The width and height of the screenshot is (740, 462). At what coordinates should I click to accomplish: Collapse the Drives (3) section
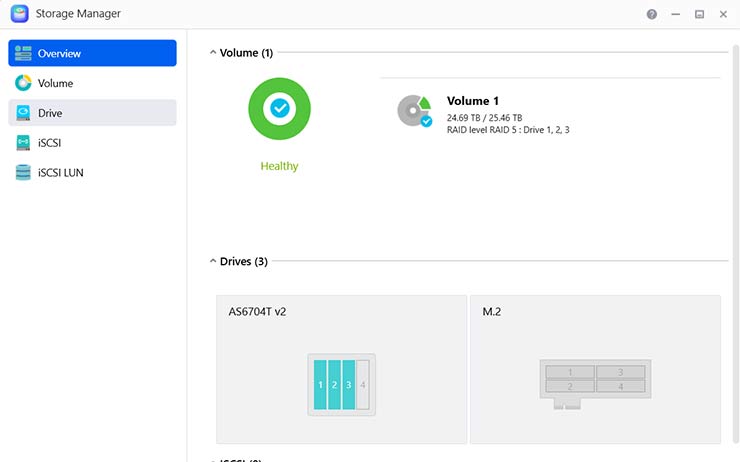(212, 262)
